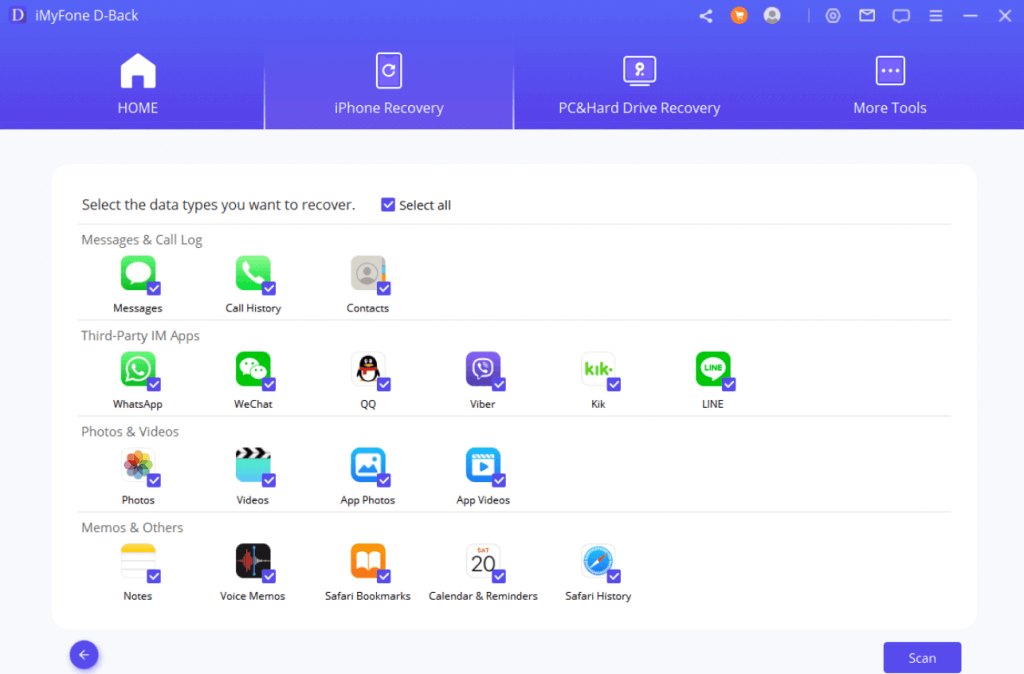The width and height of the screenshot is (1024, 674).
Task: Open the orange shopping cart icon
Action: coord(739,16)
